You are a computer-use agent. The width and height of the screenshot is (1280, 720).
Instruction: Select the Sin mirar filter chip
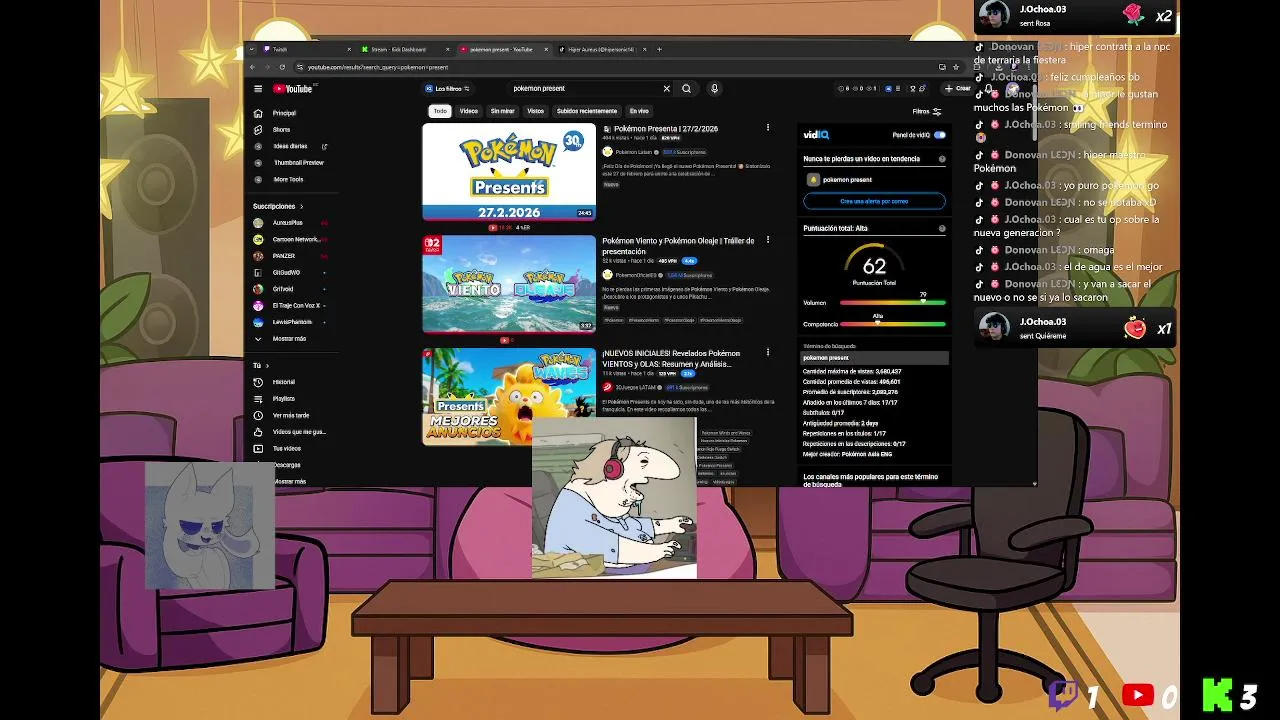coord(502,111)
